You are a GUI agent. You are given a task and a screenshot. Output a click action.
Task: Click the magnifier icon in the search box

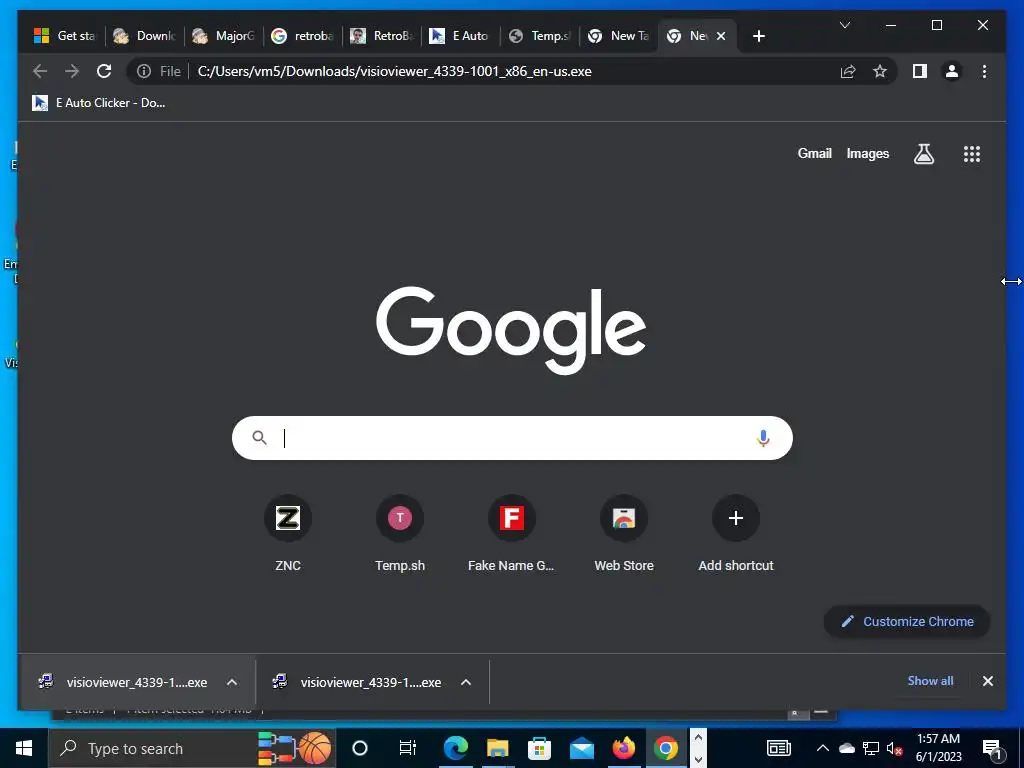259,438
